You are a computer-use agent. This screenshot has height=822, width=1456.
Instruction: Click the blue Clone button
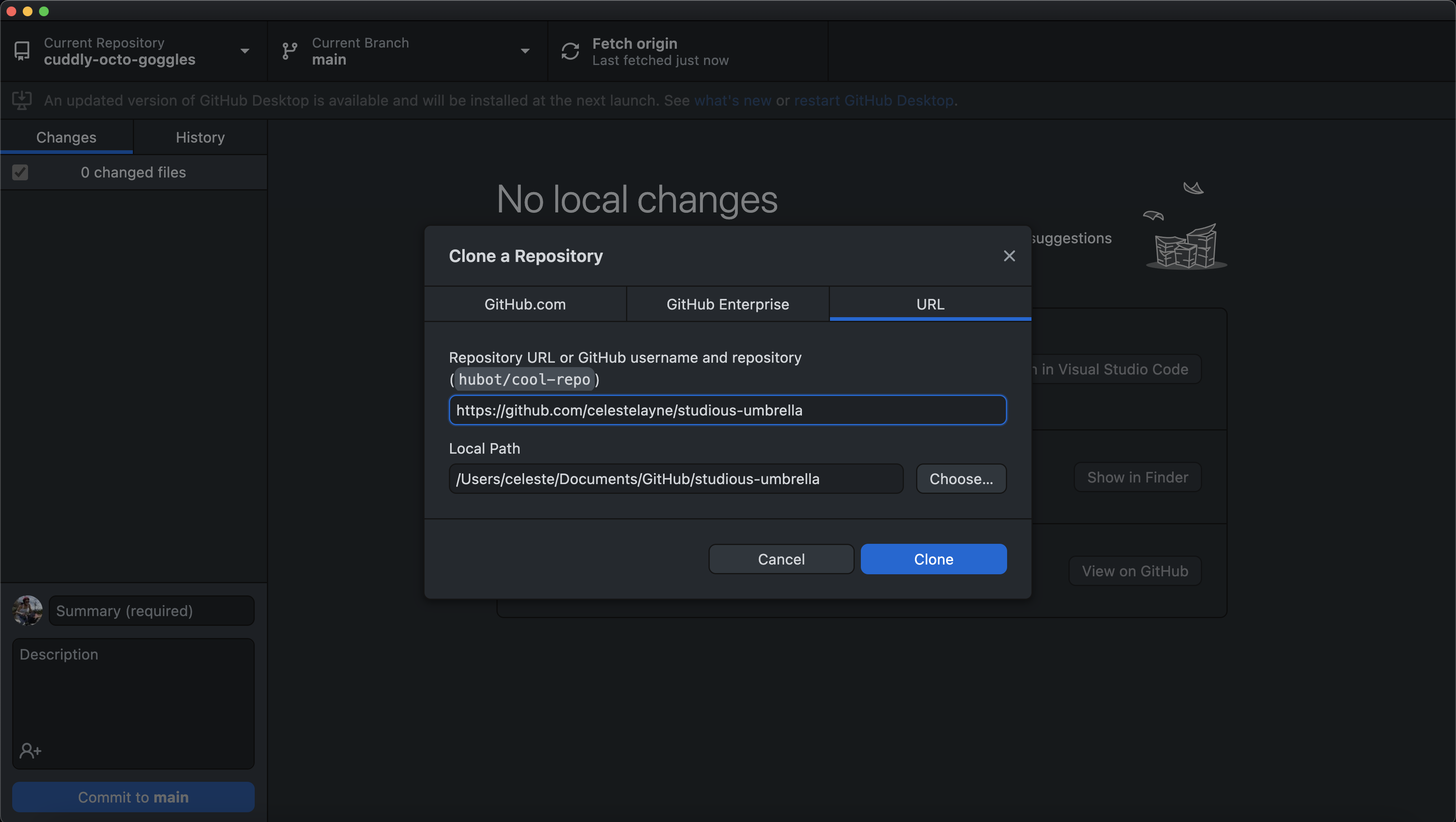click(x=933, y=559)
